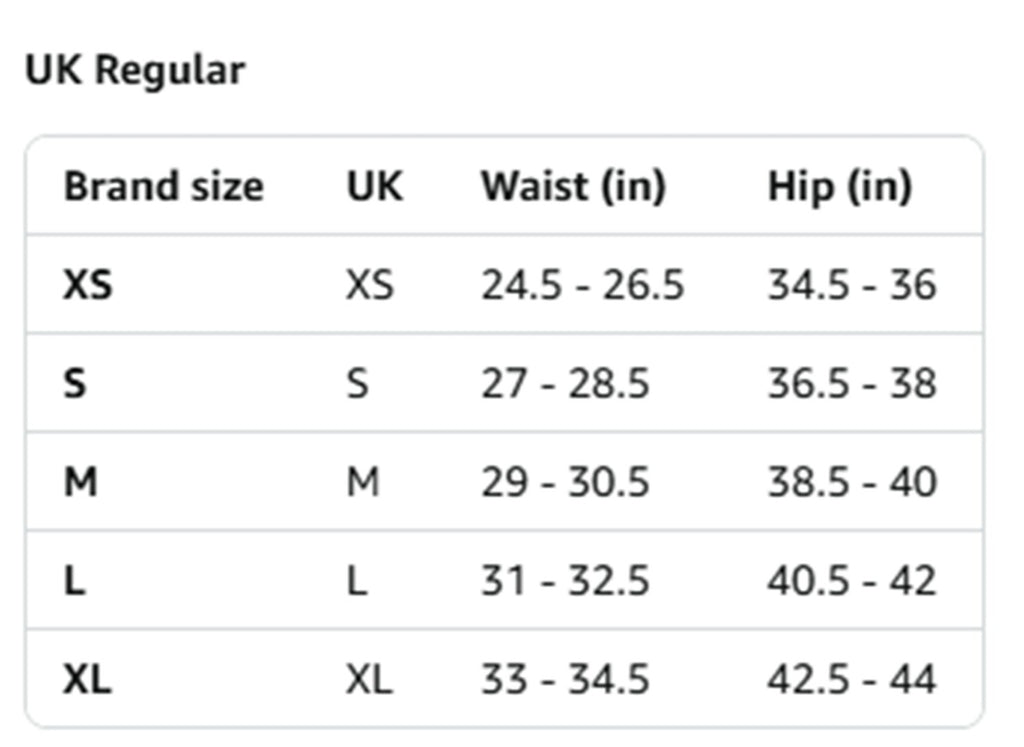
Task: Click waist value 27 - 28.5
Action: [x=565, y=384]
